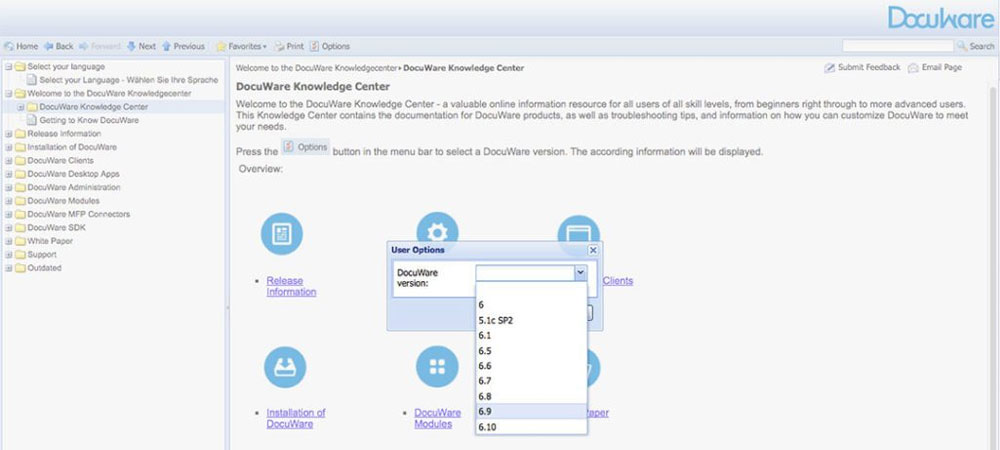Viewport: 1000px width, 450px height.
Task: Open the Favorites dropdown menu
Action: pos(241,47)
